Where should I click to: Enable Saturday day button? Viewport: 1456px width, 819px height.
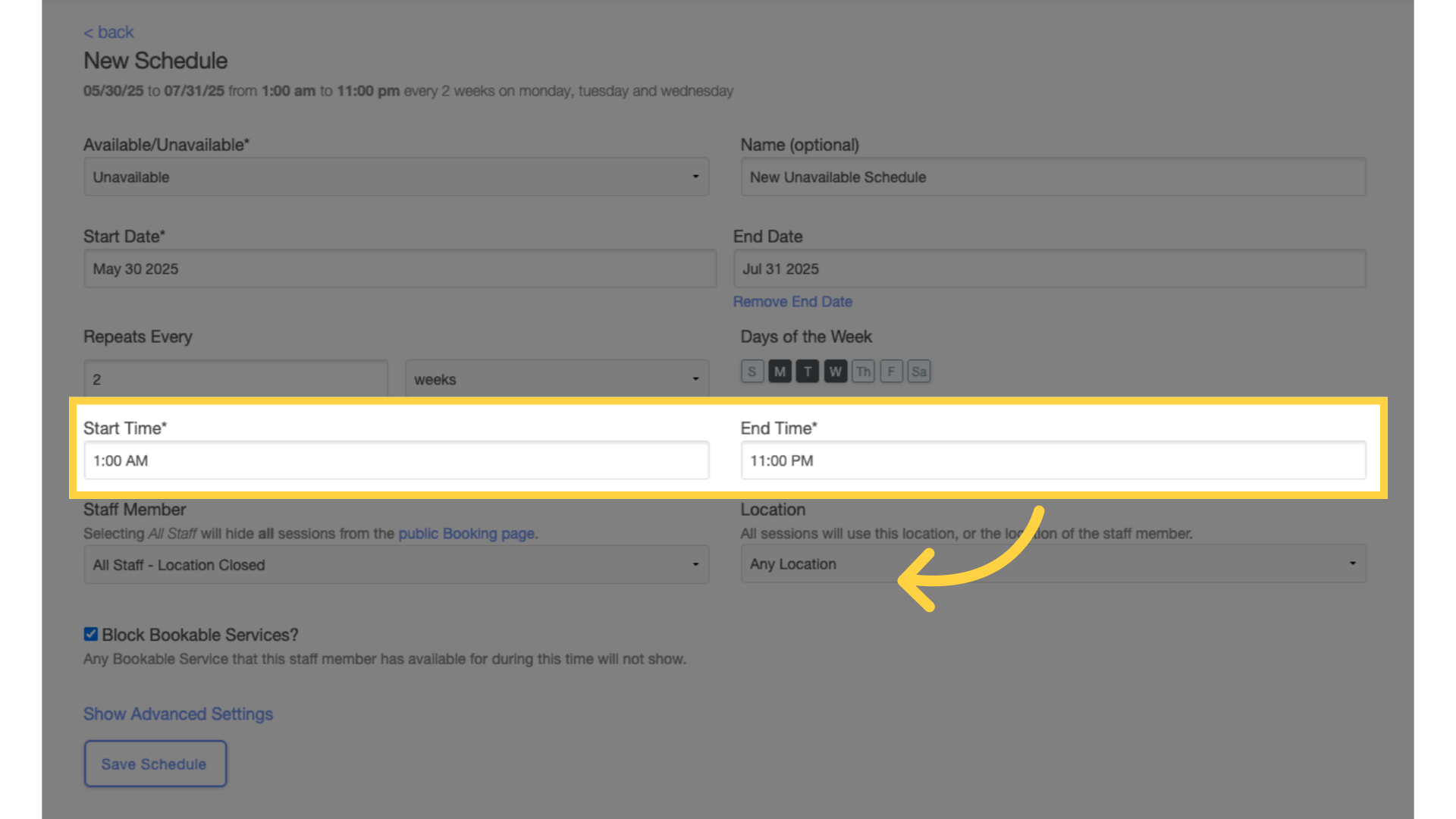pos(919,372)
